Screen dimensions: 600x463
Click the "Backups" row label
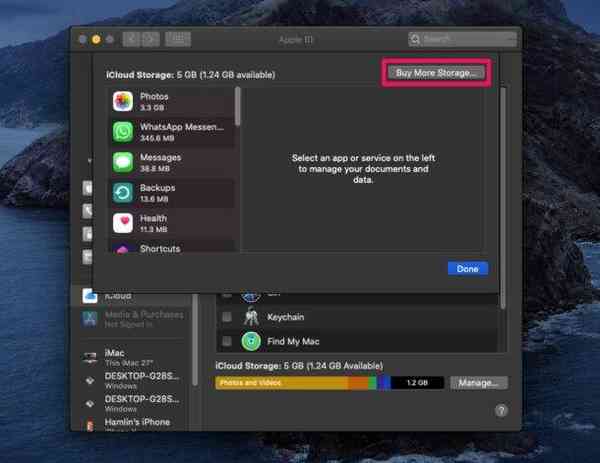[157, 188]
